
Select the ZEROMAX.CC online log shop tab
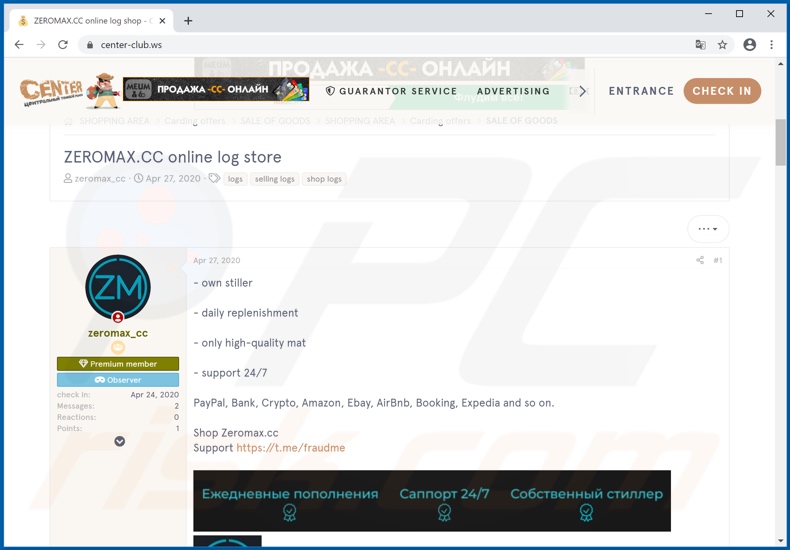pos(91,21)
